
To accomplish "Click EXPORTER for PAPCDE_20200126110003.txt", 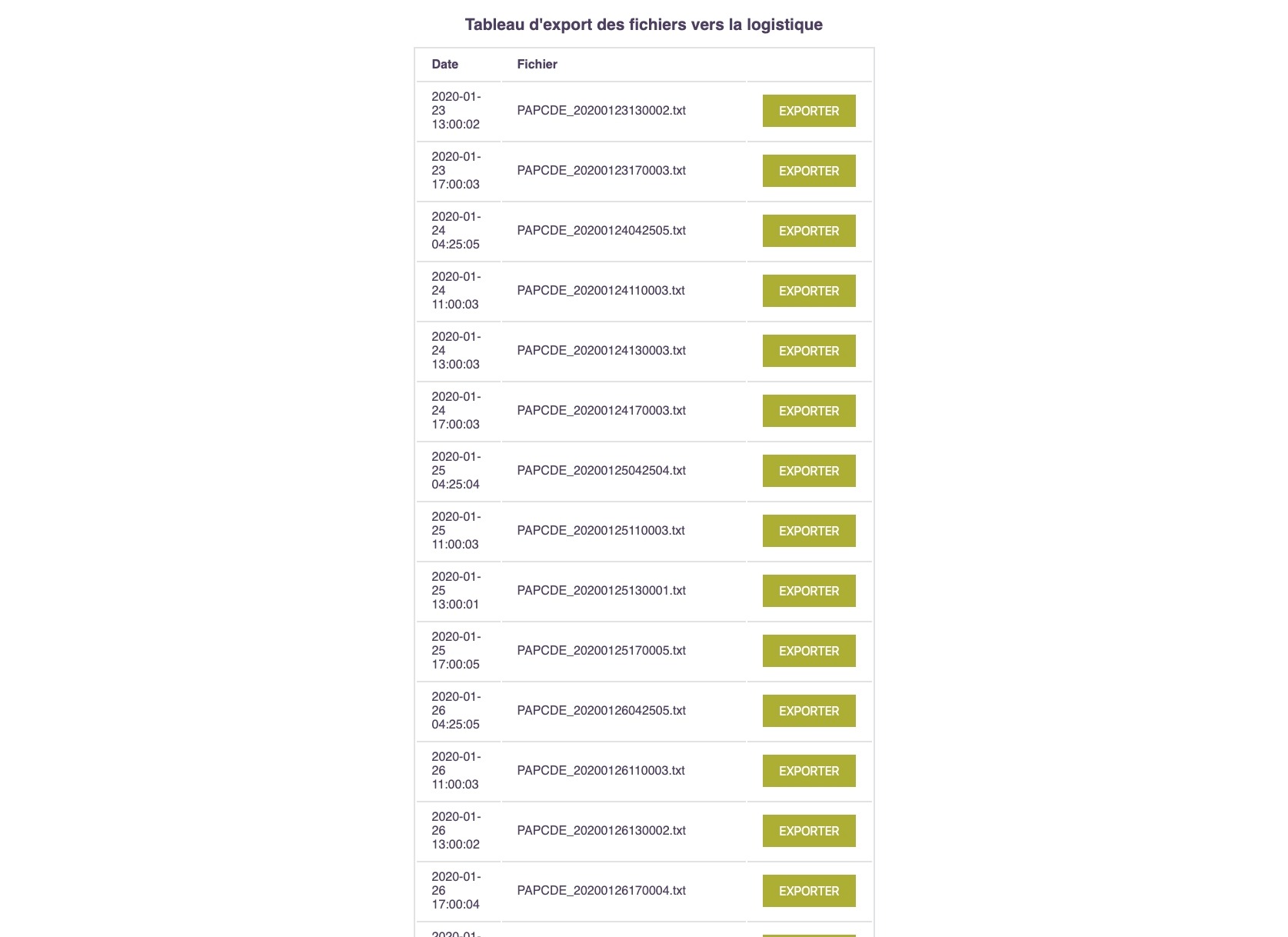I will click(808, 771).
